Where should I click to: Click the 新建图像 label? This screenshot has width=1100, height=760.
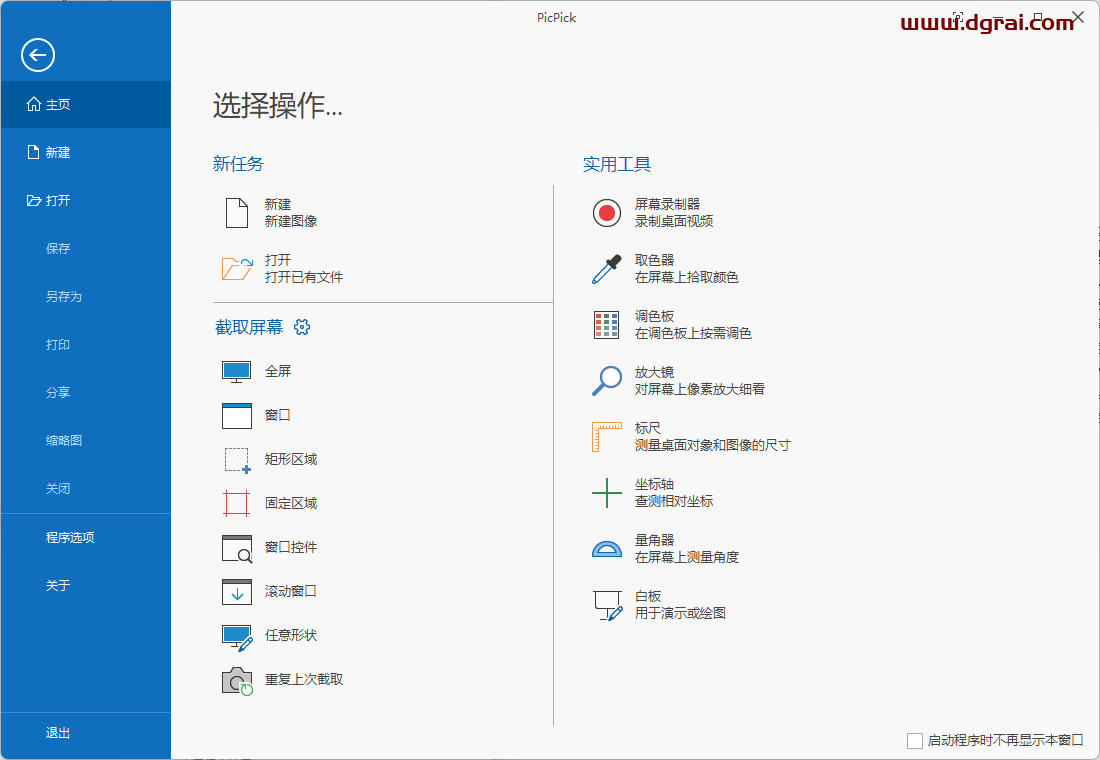tap(290, 221)
